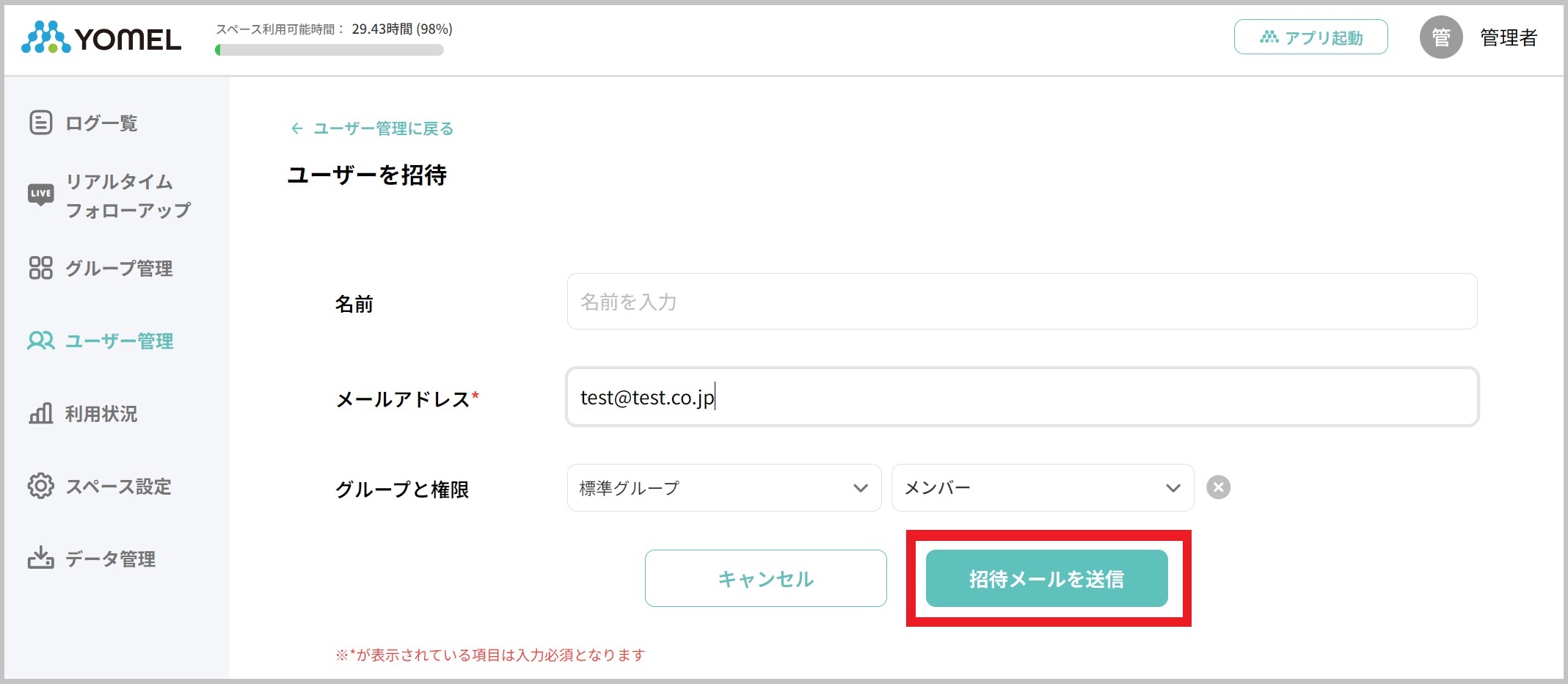Viewport: 1568px width, 684px height.
Task: Open 利用状況 via the chart icon
Action: 40,413
